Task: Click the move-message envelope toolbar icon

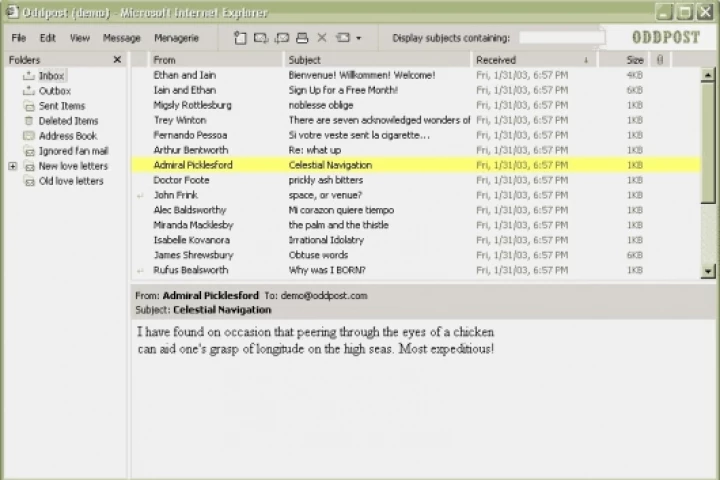Action: click(x=343, y=38)
